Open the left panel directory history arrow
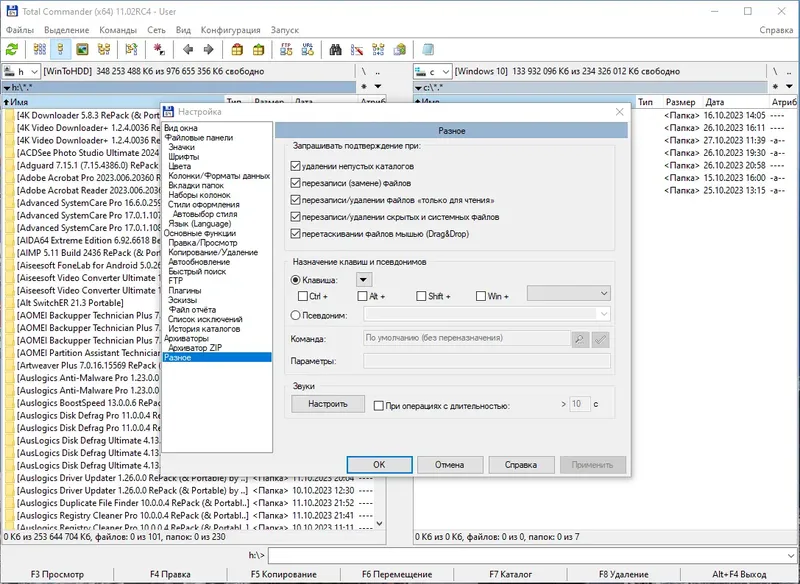Viewport: 800px width, 584px height. tap(378, 87)
